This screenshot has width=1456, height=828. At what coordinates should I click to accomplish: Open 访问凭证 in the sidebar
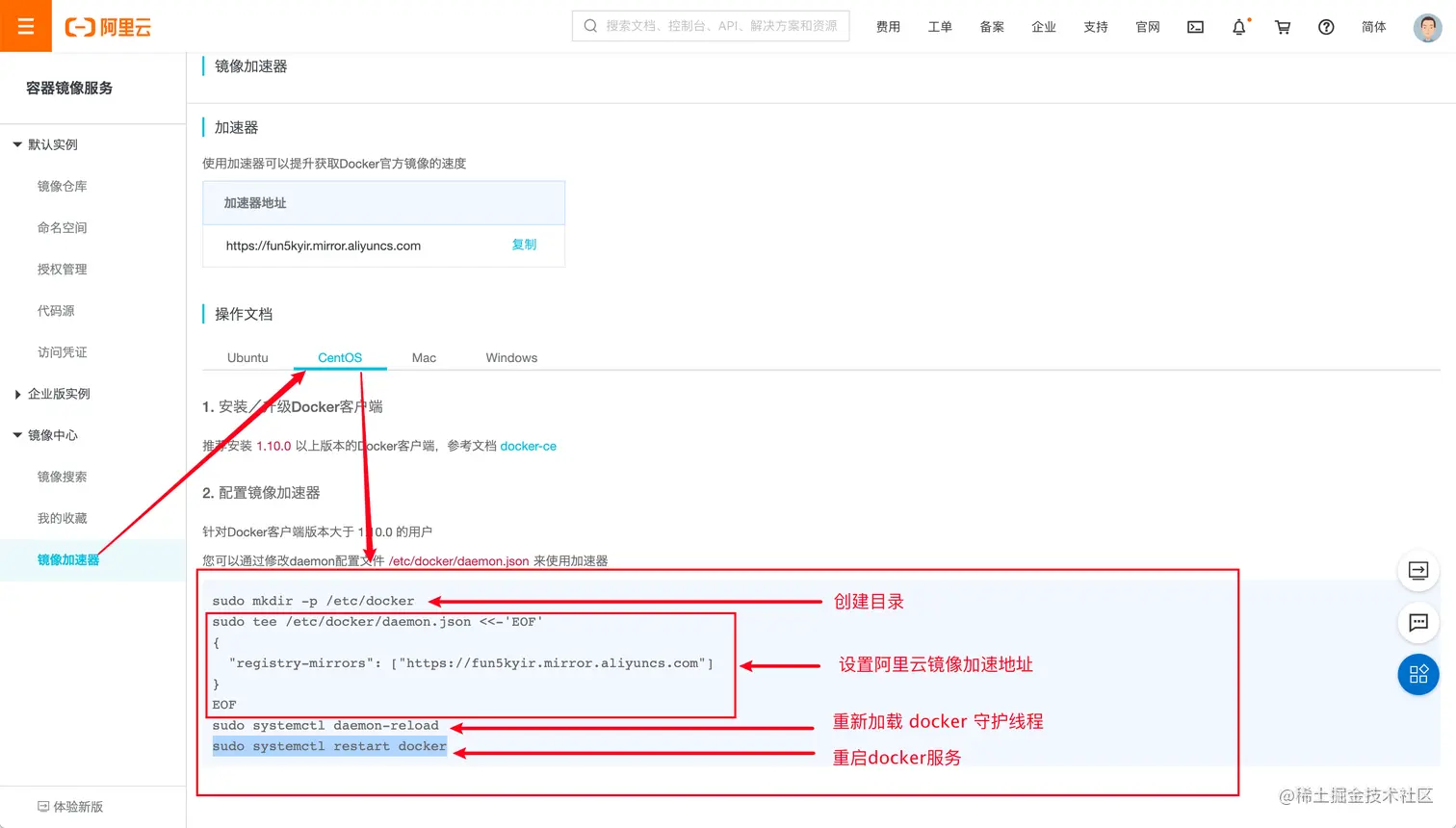pyautogui.click(x=63, y=352)
